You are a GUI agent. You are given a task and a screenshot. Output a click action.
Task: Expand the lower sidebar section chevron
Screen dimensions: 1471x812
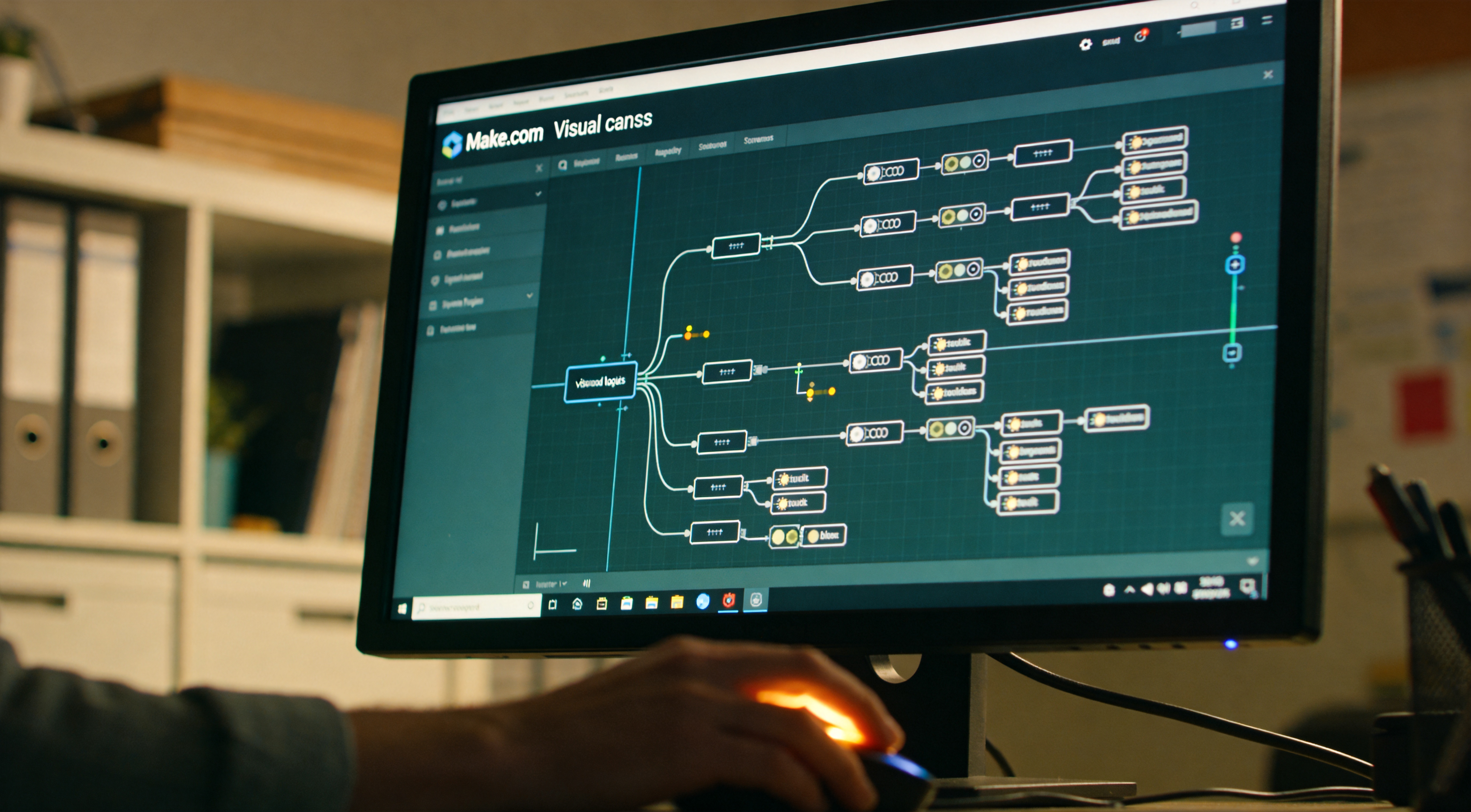click(529, 296)
